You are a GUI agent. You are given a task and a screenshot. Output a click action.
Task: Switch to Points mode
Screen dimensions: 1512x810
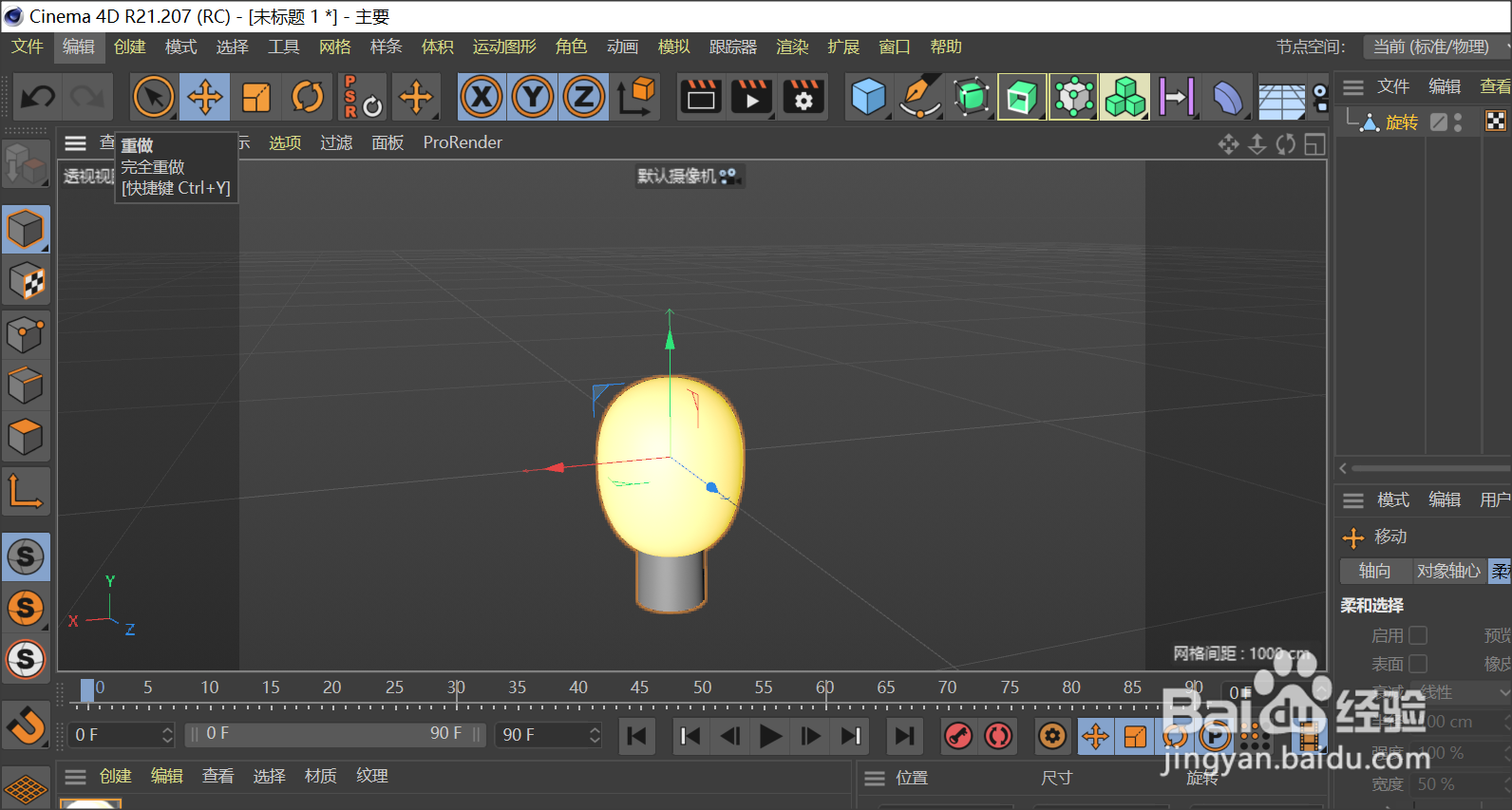tap(26, 334)
